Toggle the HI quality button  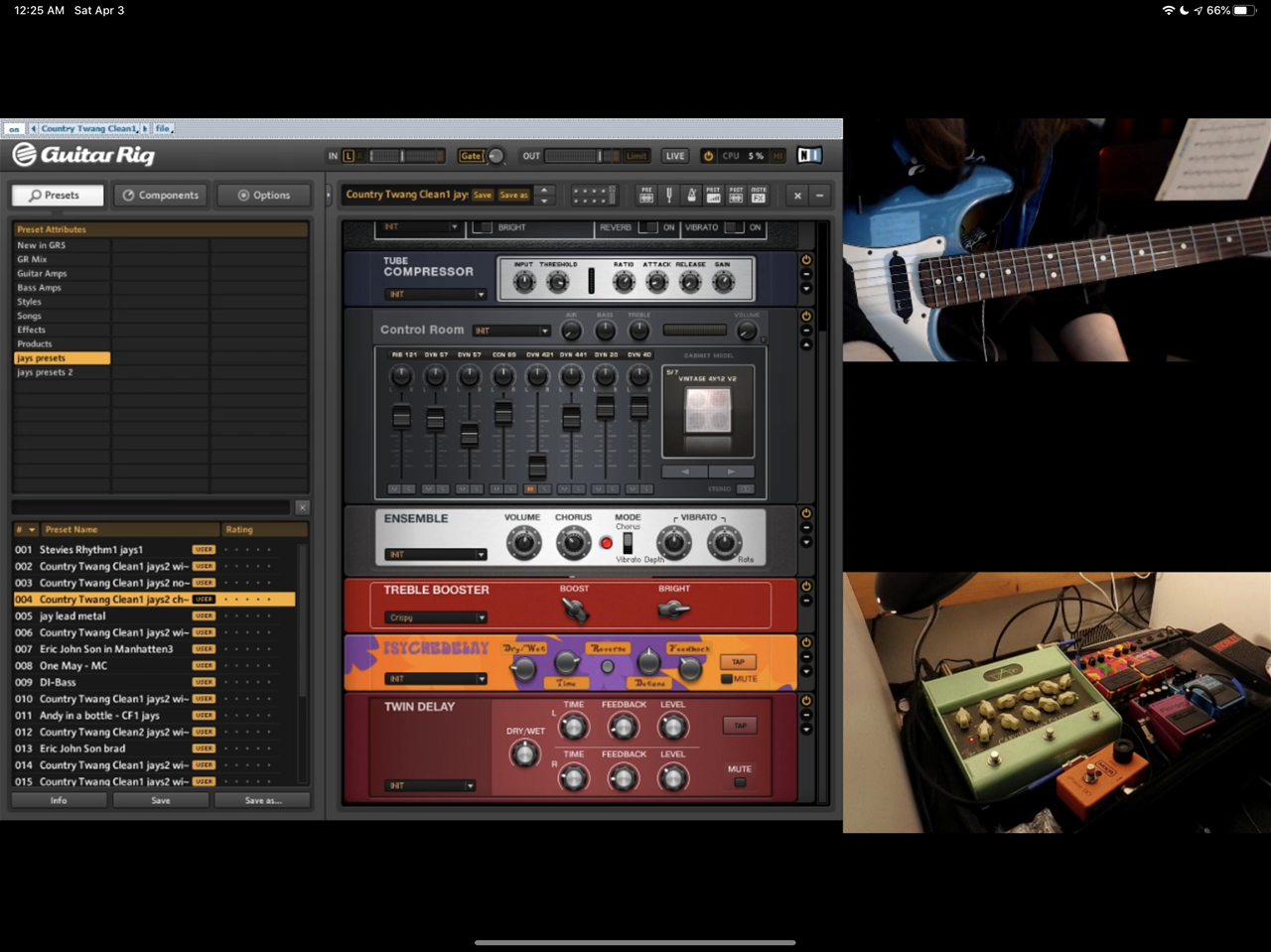coord(777,156)
